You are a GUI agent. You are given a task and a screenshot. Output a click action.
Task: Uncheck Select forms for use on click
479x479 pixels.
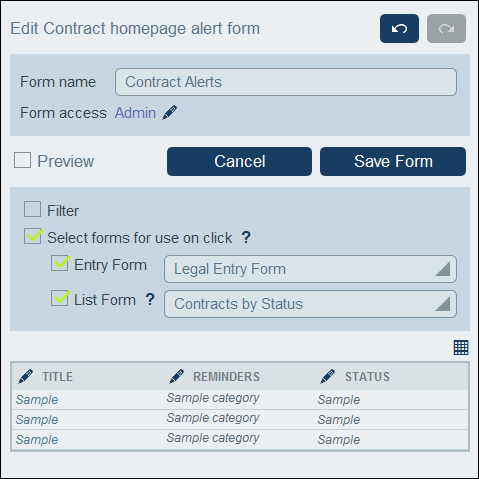coord(33,236)
